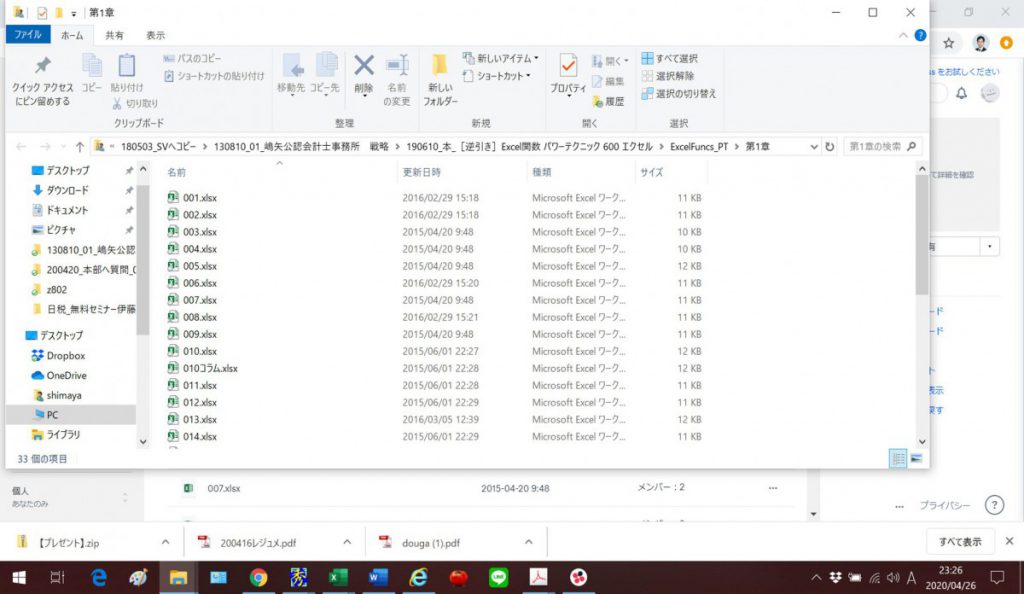The image size is (1024, 594).
Task: Click the up-one-level arrow beside address bar
Action: coord(80,147)
